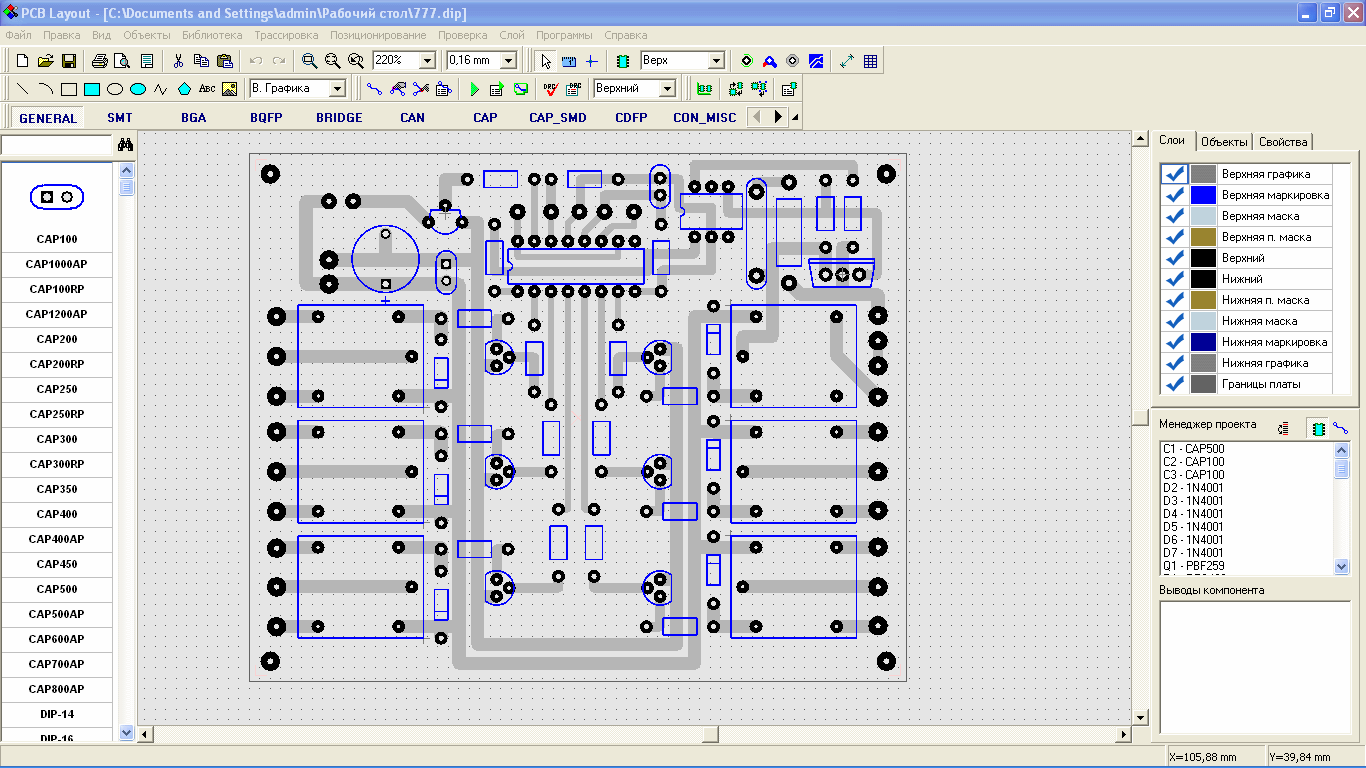Open the 220% zoom level dropdown
The image size is (1366, 768).
pos(428,61)
